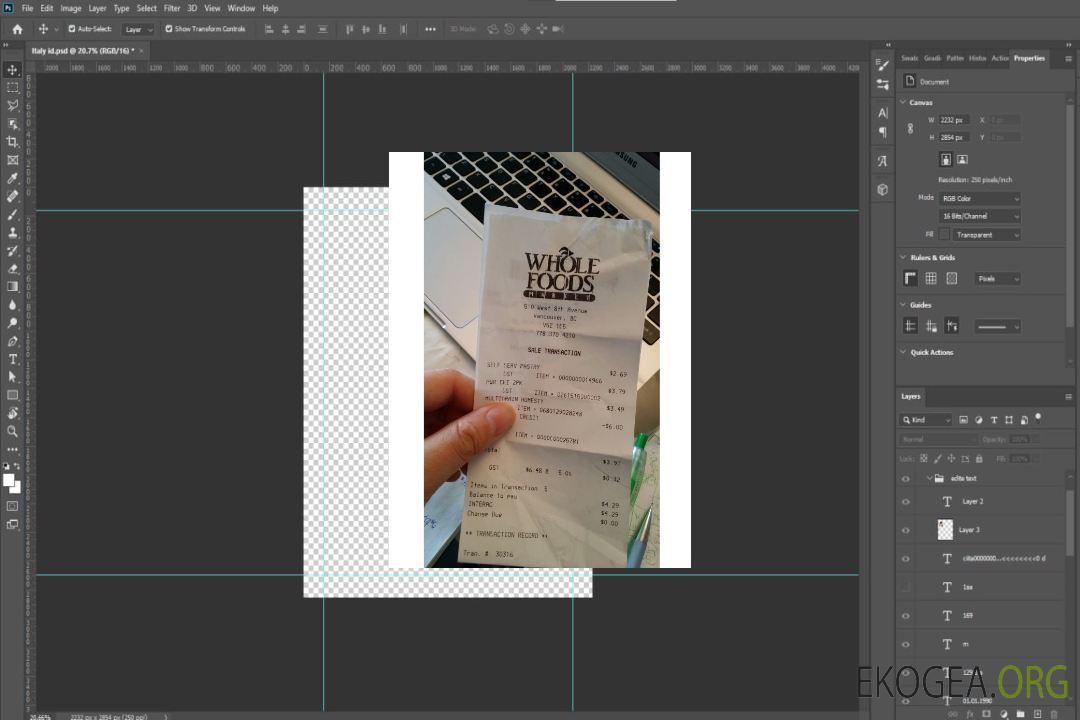This screenshot has height=720, width=1080.
Task: Click the canvas width field
Action: coord(953,120)
